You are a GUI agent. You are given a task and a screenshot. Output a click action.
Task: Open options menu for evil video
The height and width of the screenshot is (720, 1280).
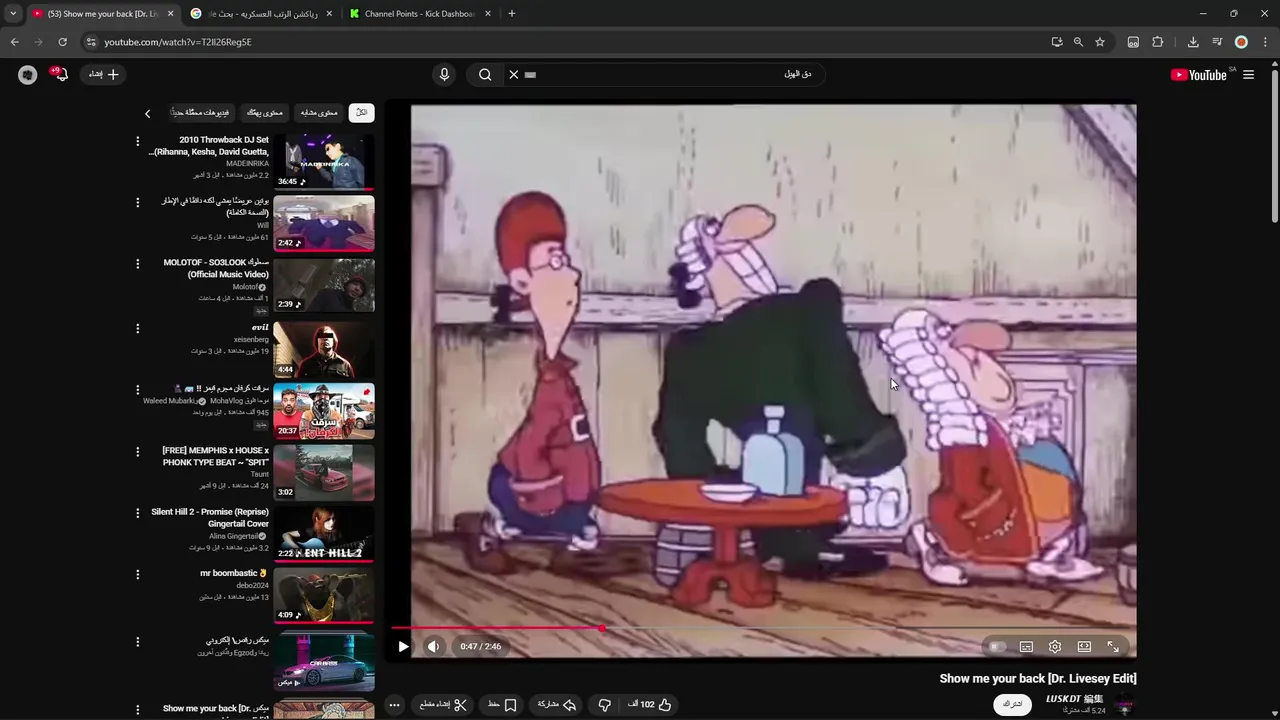[138, 328]
